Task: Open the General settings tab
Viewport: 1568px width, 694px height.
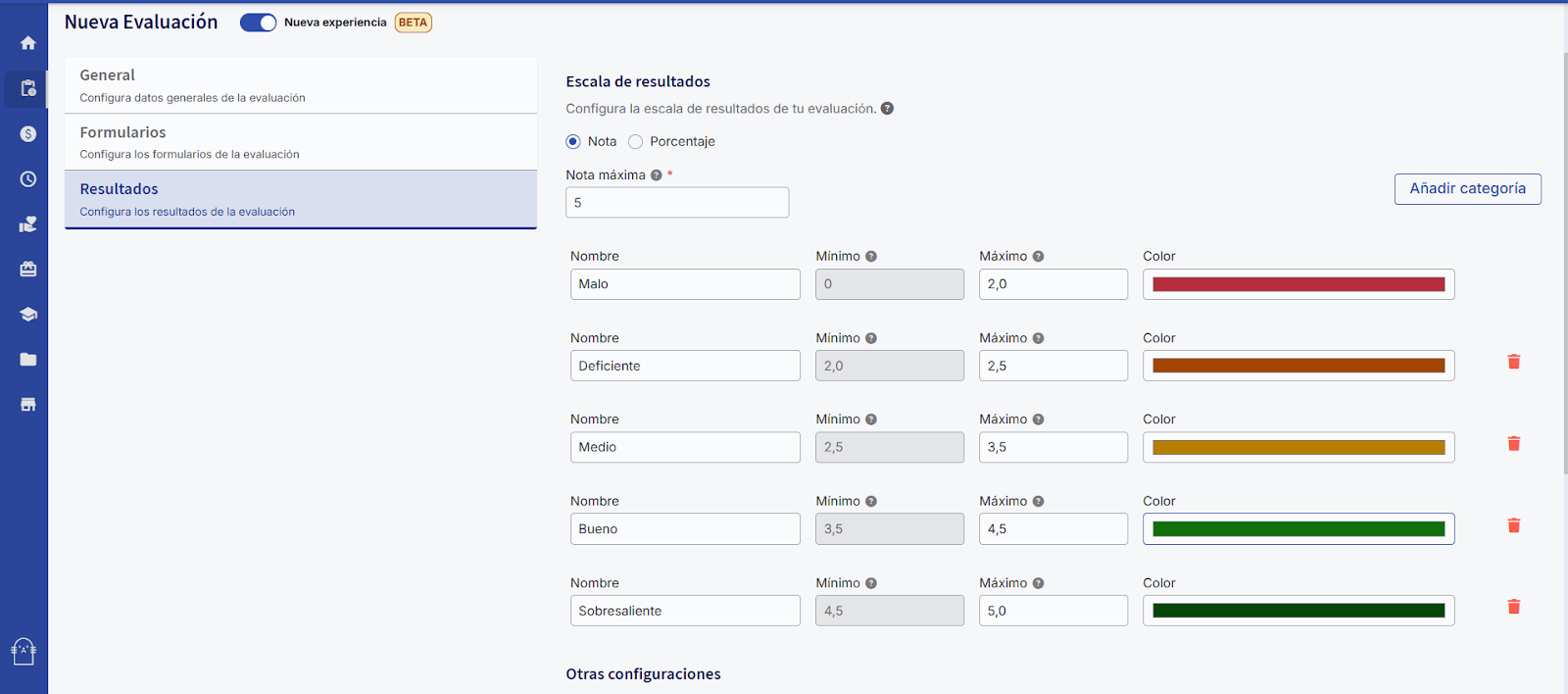Action: [x=300, y=85]
